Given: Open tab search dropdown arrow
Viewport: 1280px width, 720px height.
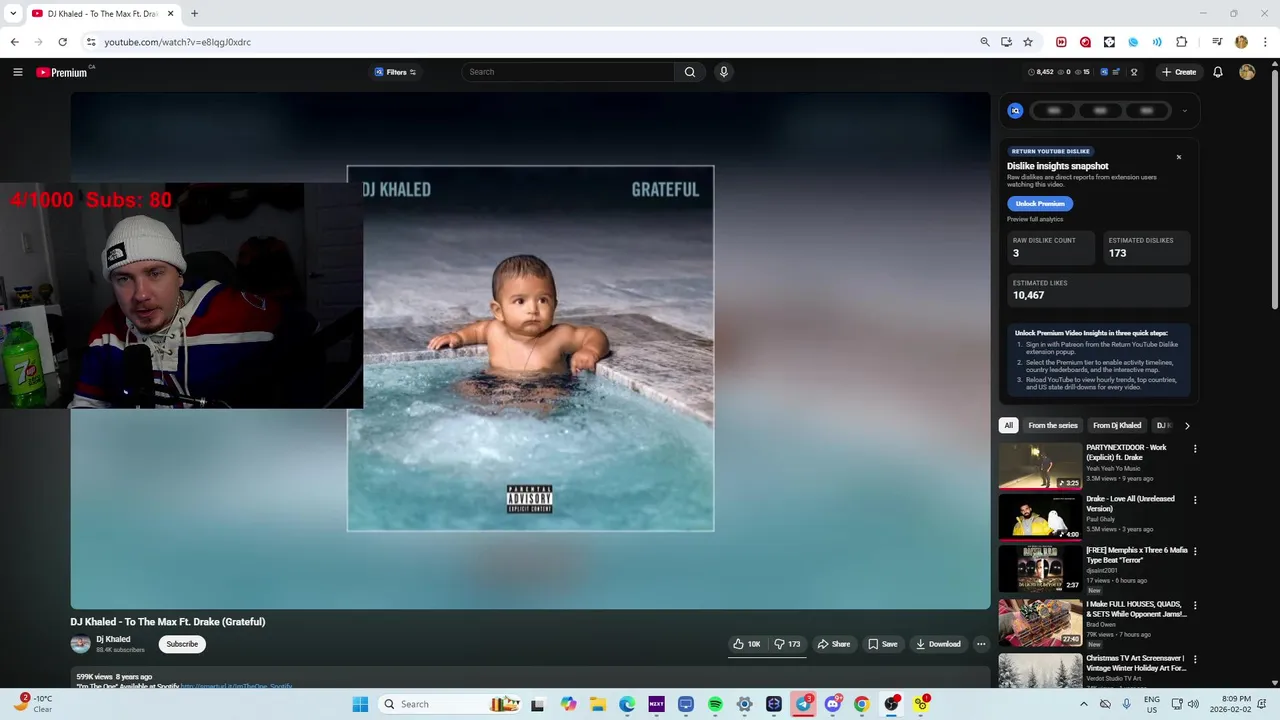Looking at the screenshot, I should pyautogui.click(x=13, y=14).
